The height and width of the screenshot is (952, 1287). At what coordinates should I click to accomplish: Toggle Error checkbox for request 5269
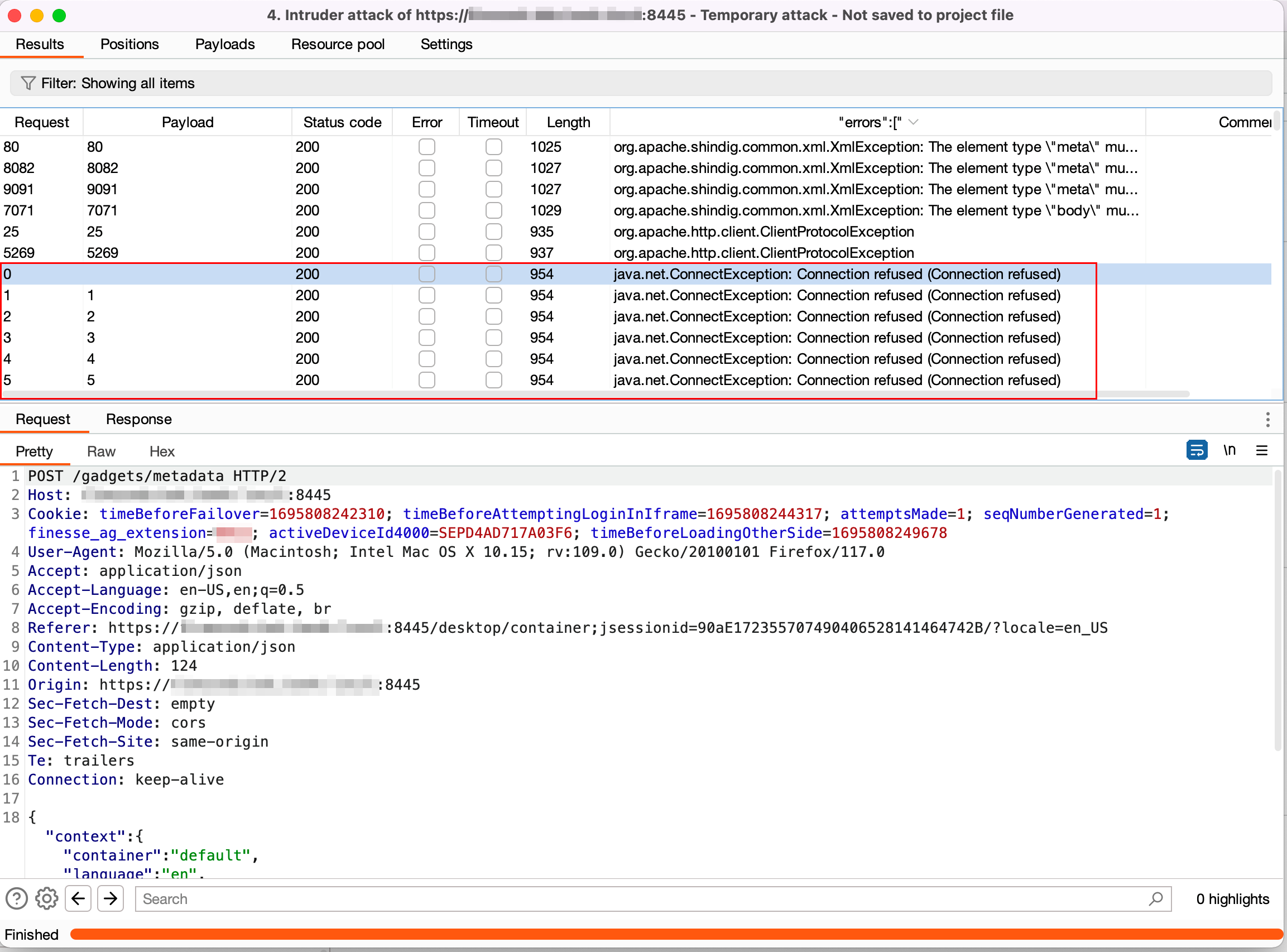coord(427,253)
